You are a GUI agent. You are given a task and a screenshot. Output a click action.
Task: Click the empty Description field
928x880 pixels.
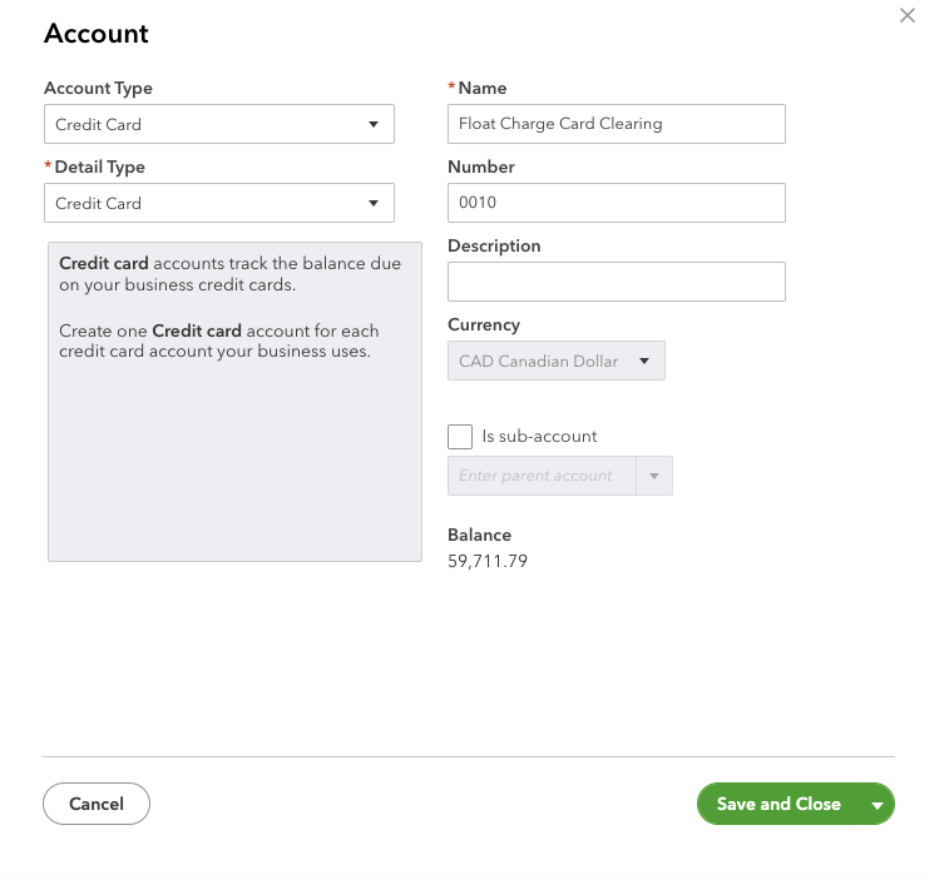pyautogui.click(x=616, y=282)
